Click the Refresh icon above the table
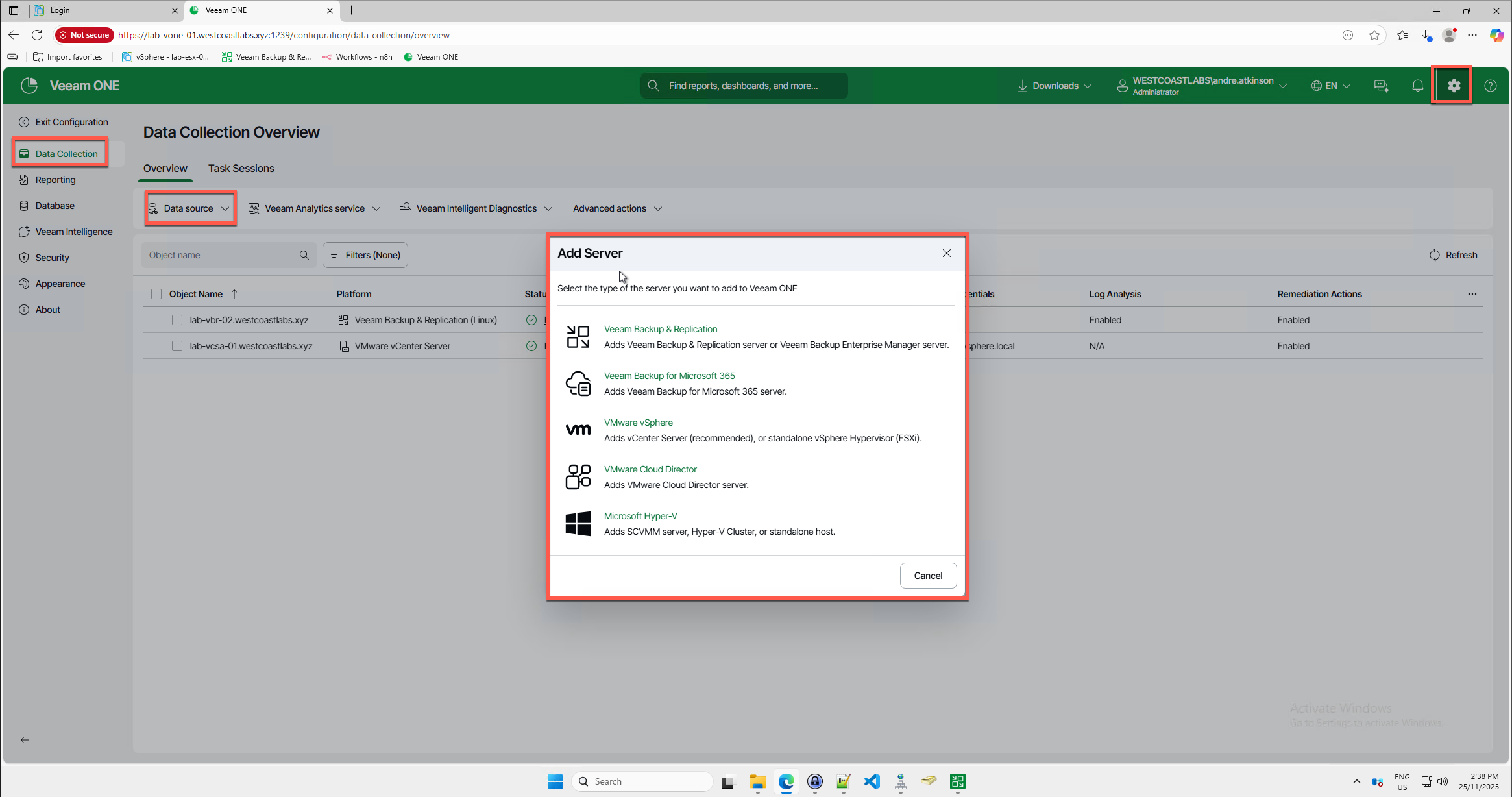Screen dimensions: 1512x797 1435,255
